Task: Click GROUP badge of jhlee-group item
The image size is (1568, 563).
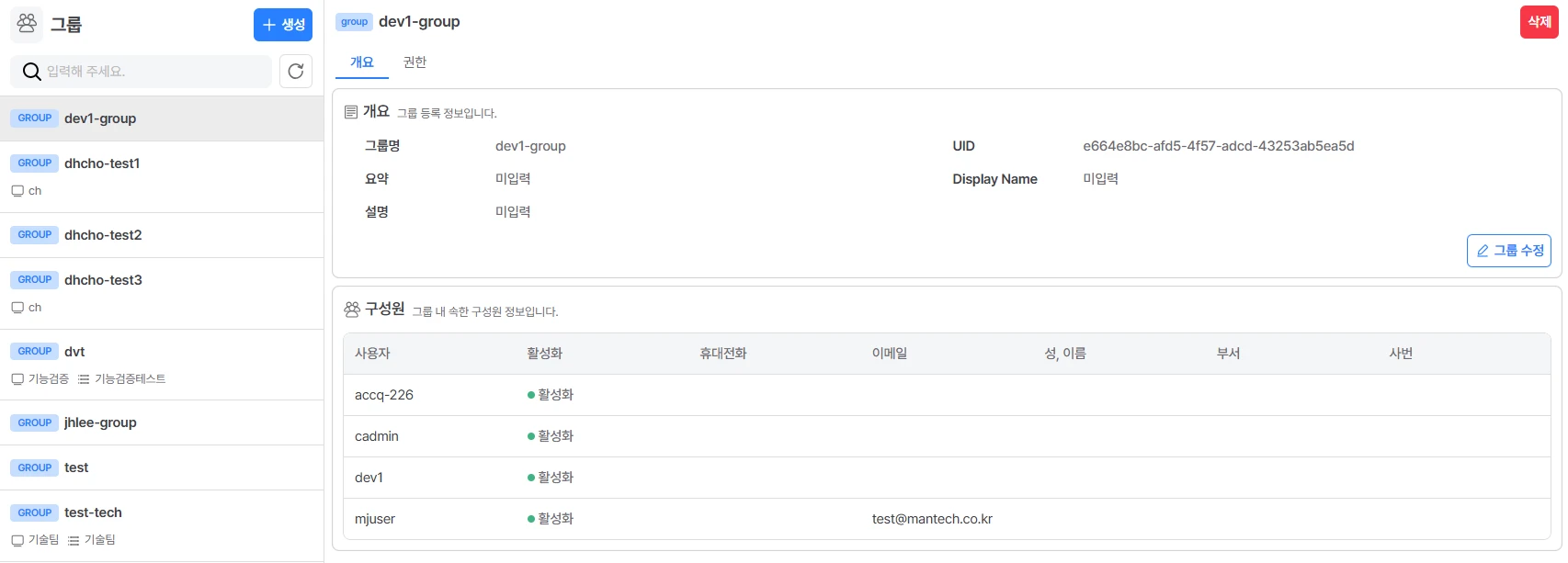Action: 35,422
